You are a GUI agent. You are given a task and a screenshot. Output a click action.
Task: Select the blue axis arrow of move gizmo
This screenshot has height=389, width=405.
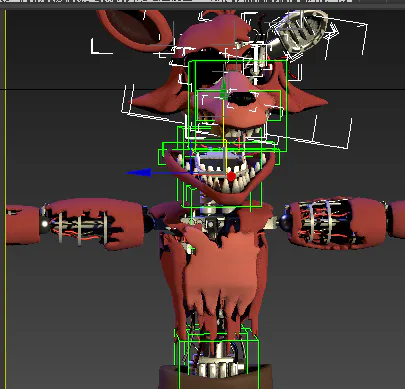[139, 173]
